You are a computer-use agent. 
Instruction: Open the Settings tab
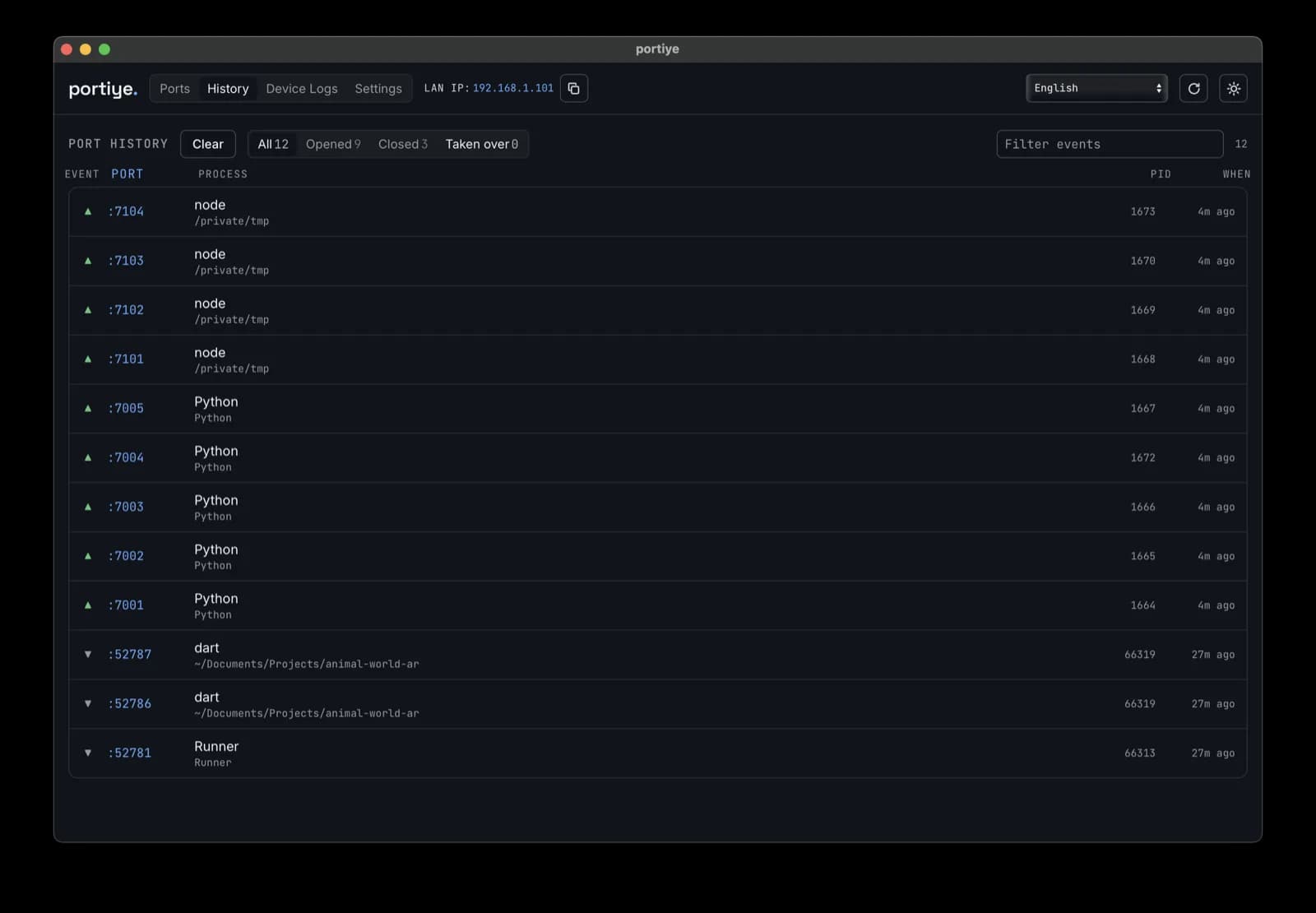[378, 88]
